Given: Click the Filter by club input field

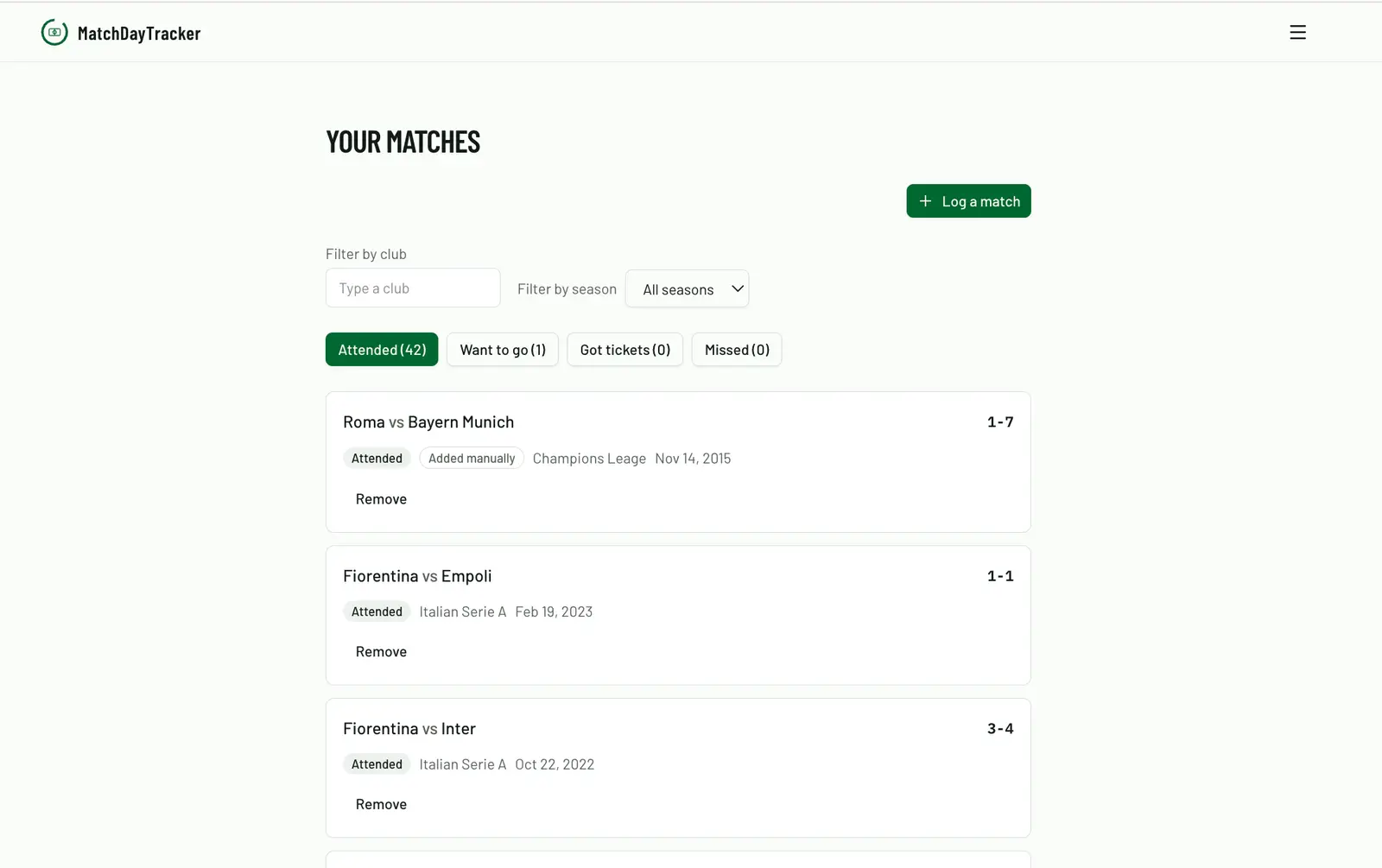Looking at the screenshot, I should 413,288.
